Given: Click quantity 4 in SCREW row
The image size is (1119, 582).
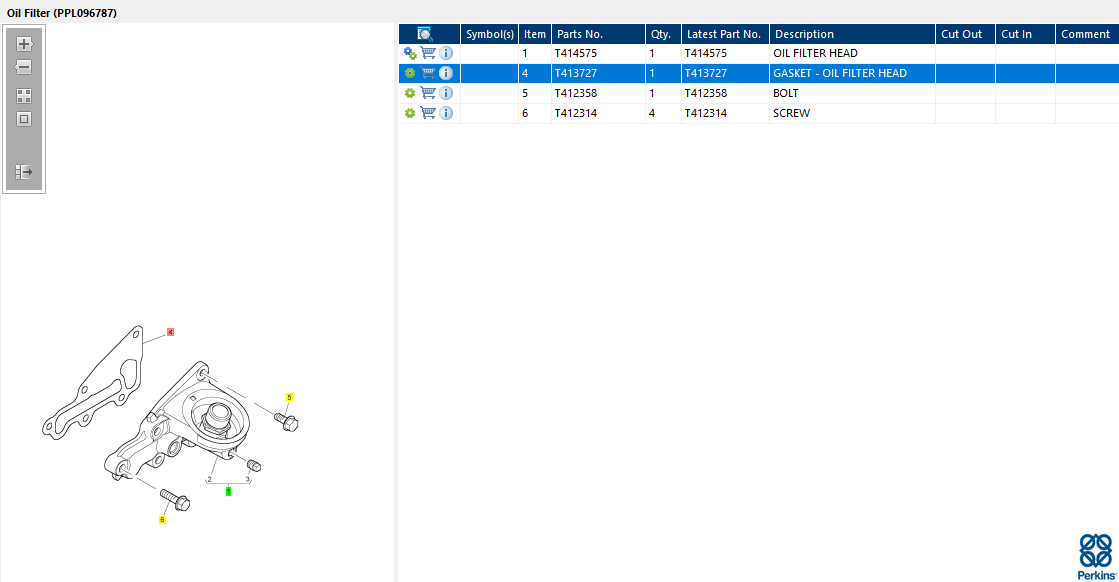Looking at the screenshot, I should [652, 113].
